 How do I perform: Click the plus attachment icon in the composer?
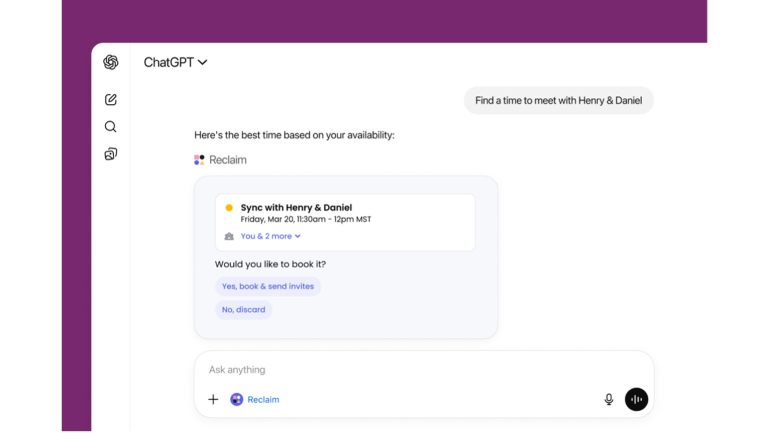tap(213, 399)
